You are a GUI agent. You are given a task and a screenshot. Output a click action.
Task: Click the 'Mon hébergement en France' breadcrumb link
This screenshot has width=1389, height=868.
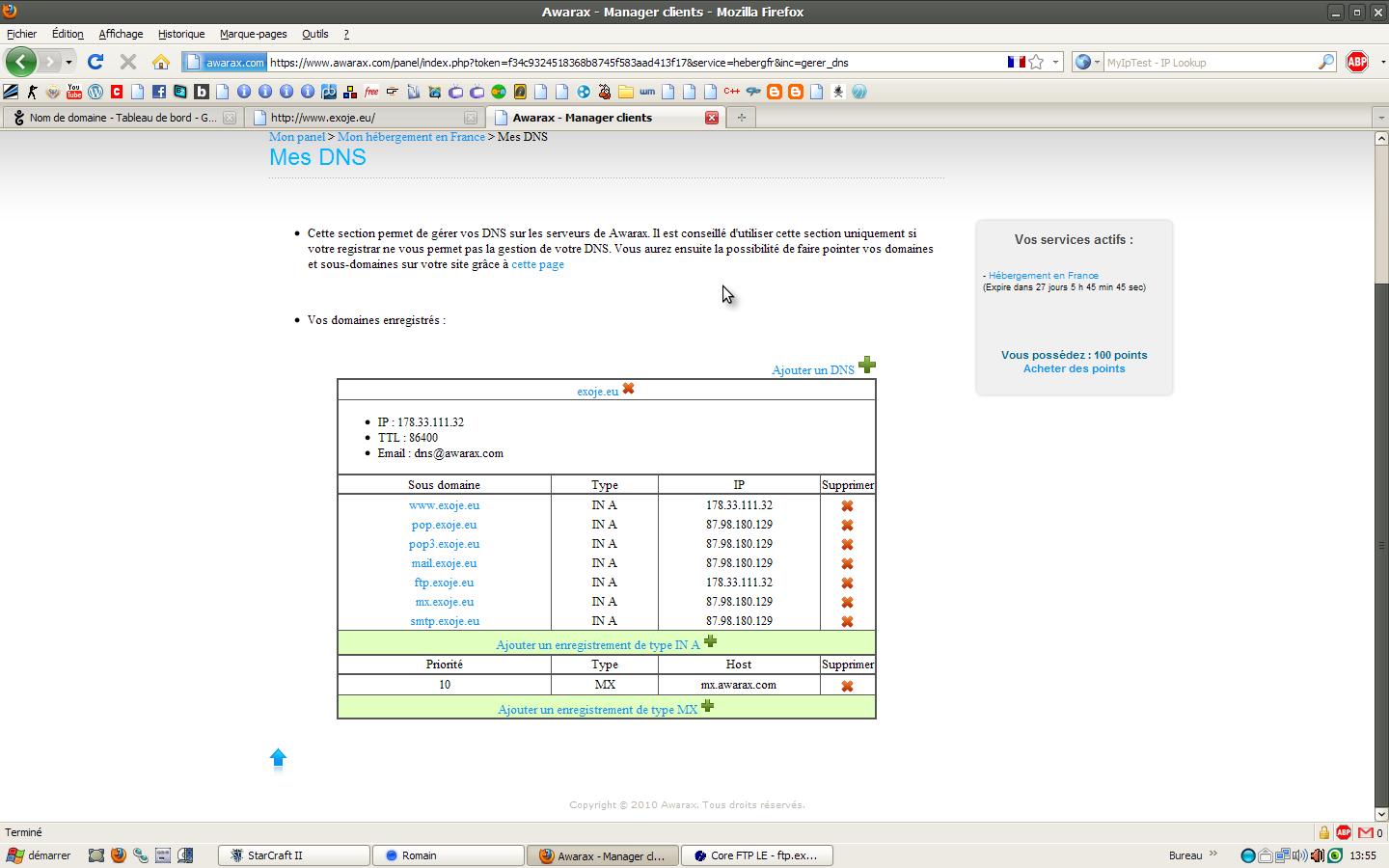[x=411, y=137]
